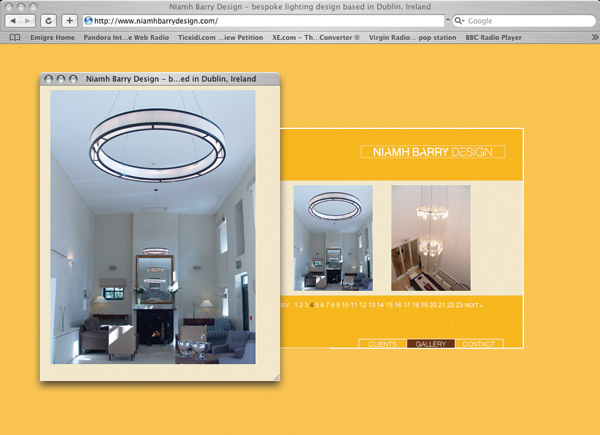The width and height of the screenshot is (600, 435).
Task: Go to gallery page 23
Action: point(459,305)
